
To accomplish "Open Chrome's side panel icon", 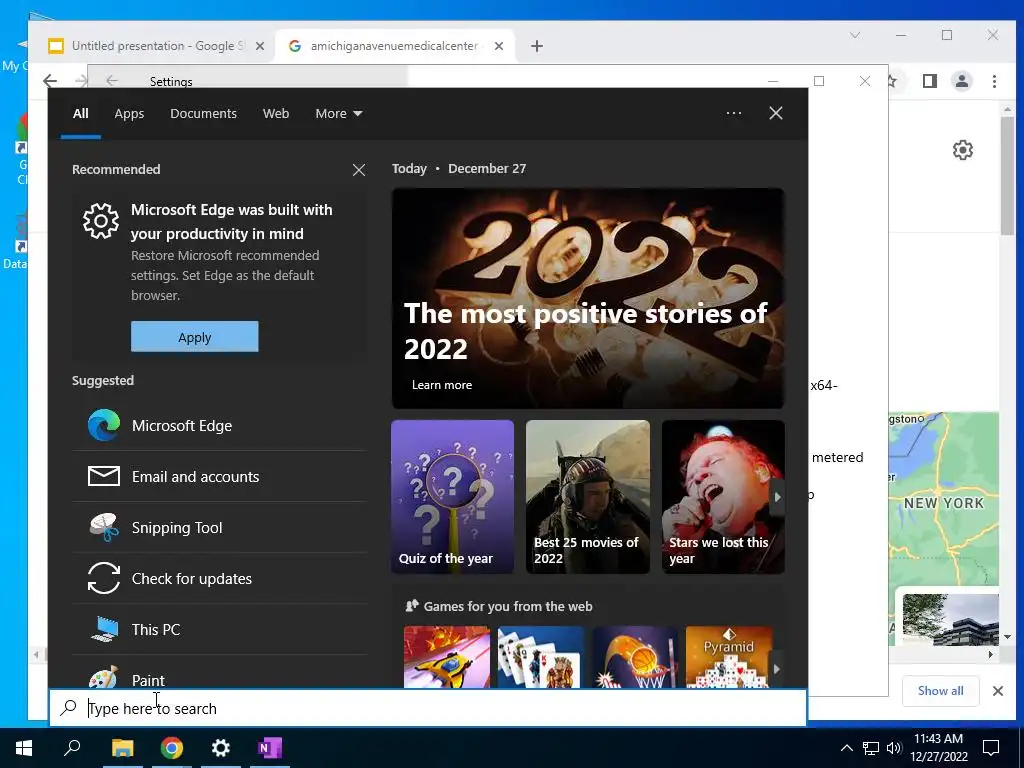I will click(x=929, y=81).
